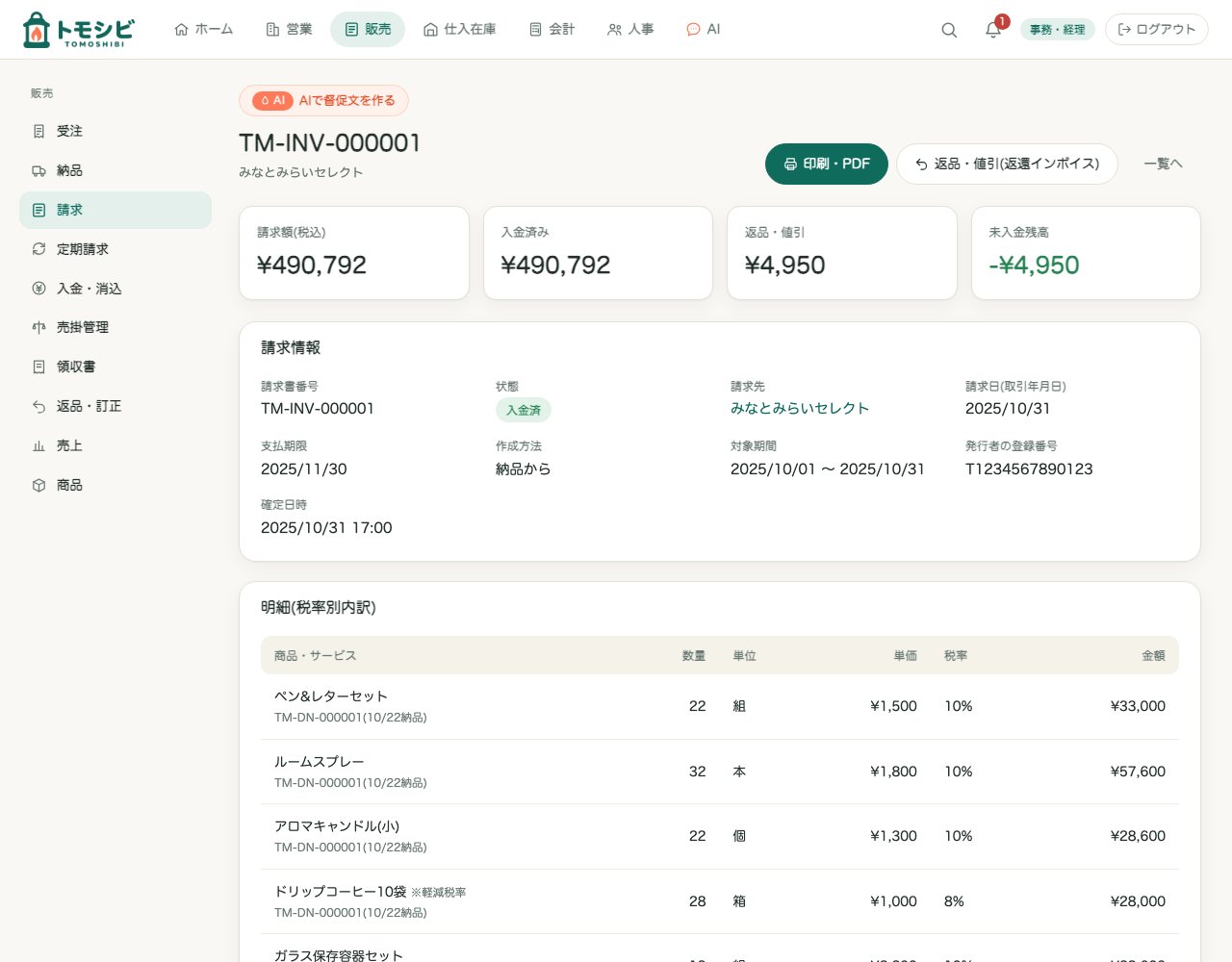Click the ログアウト button

[x=1156, y=30]
